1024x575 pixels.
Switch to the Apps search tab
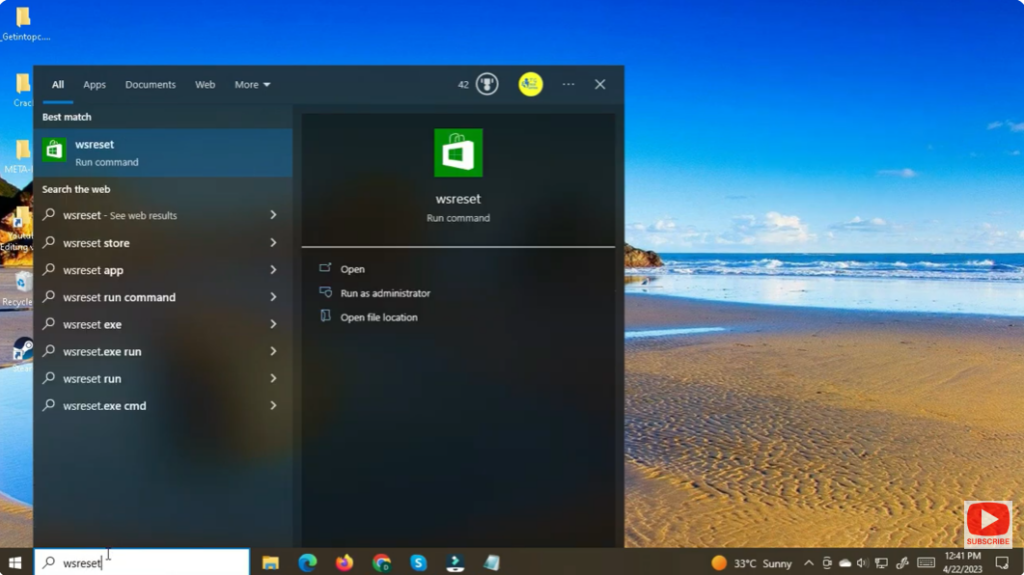click(x=94, y=85)
